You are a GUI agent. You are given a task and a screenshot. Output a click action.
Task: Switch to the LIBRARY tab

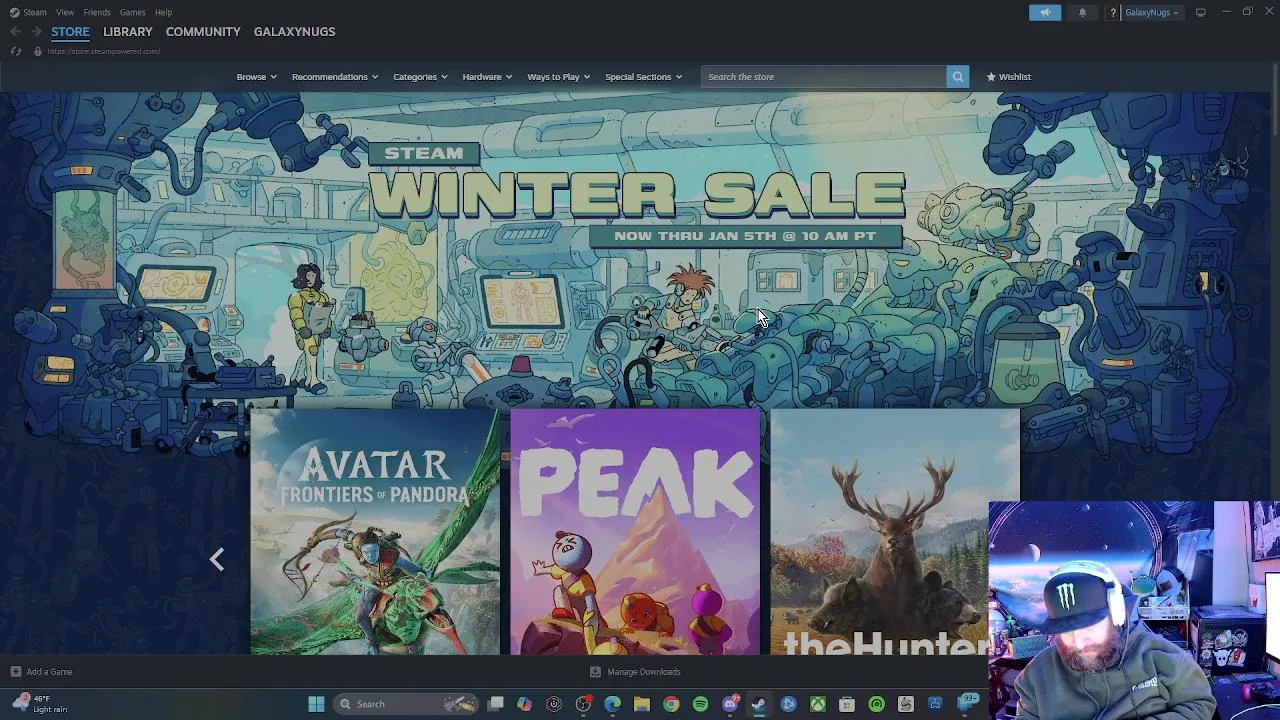[x=128, y=32]
